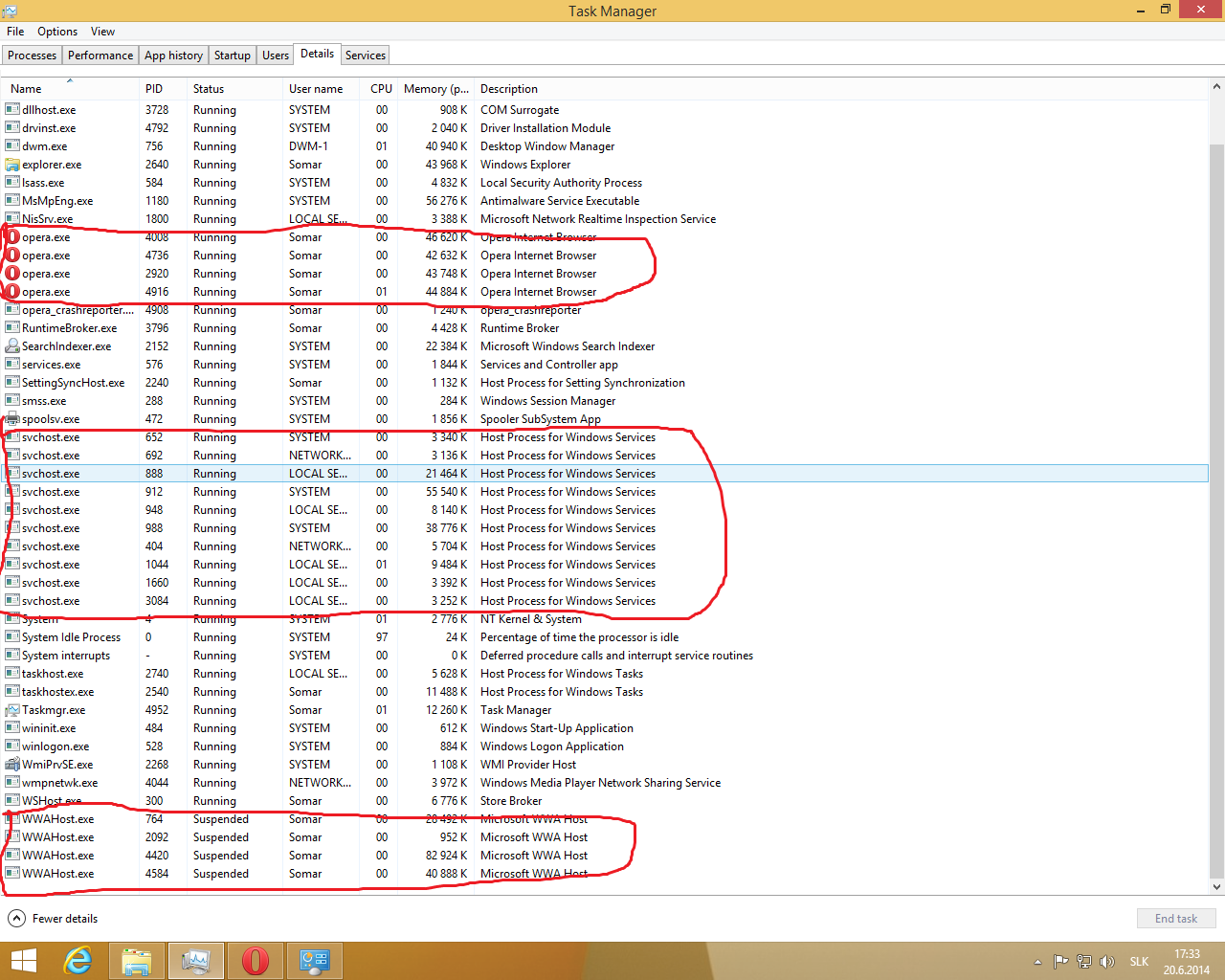This screenshot has width=1225, height=980.
Task: Click the wmpnetwk.exe process icon
Action: [x=12, y=783]
